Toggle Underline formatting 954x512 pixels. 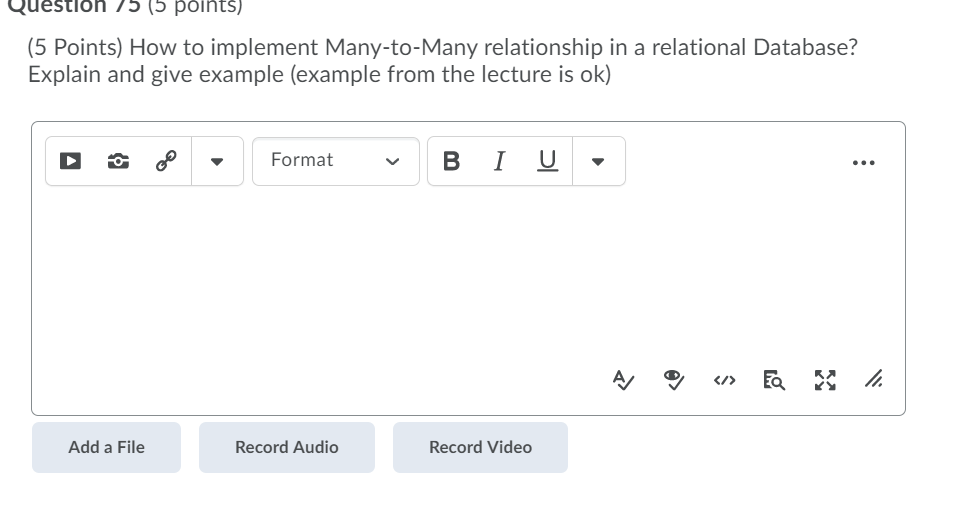point(548,161)
